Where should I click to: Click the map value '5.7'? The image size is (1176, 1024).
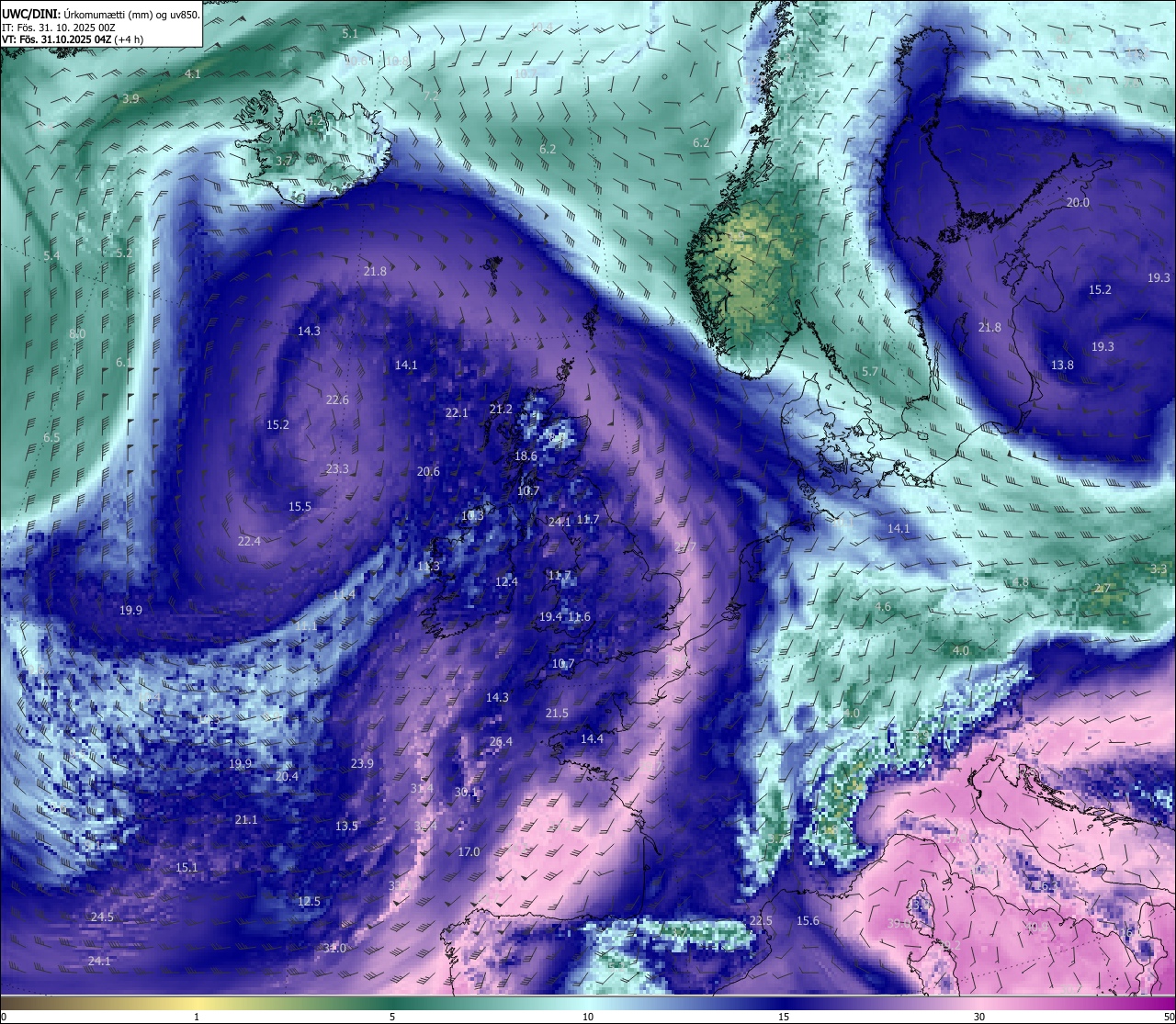tap(870, 371)
